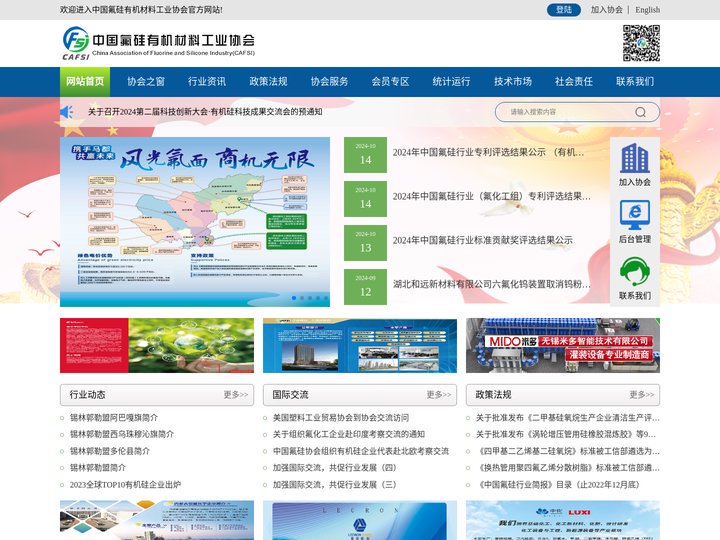Open 加强国际交流，共促行业发展（三）

tap(334, 485)
